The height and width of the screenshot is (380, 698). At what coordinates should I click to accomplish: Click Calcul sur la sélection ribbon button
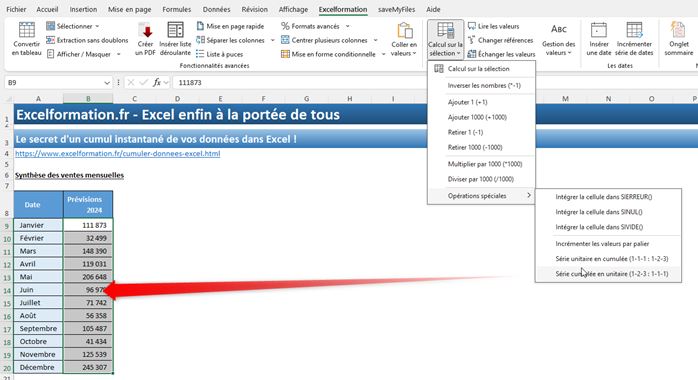(445, 39)
